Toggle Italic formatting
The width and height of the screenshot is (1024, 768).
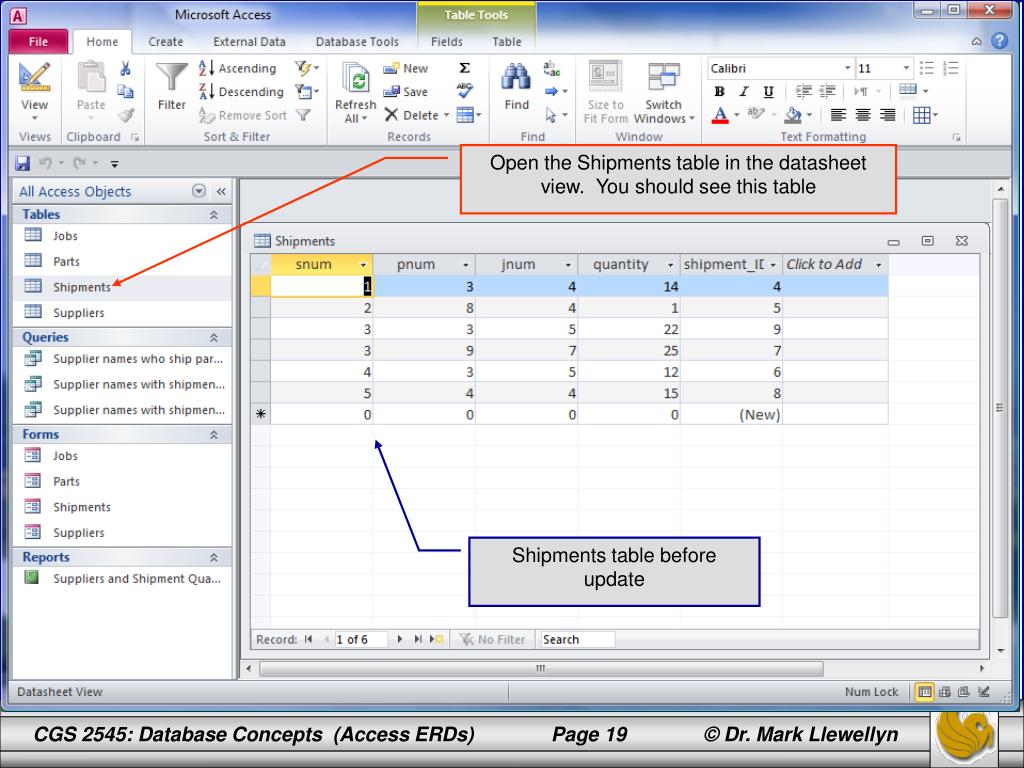pyautogui.click(x=744, y=91)
